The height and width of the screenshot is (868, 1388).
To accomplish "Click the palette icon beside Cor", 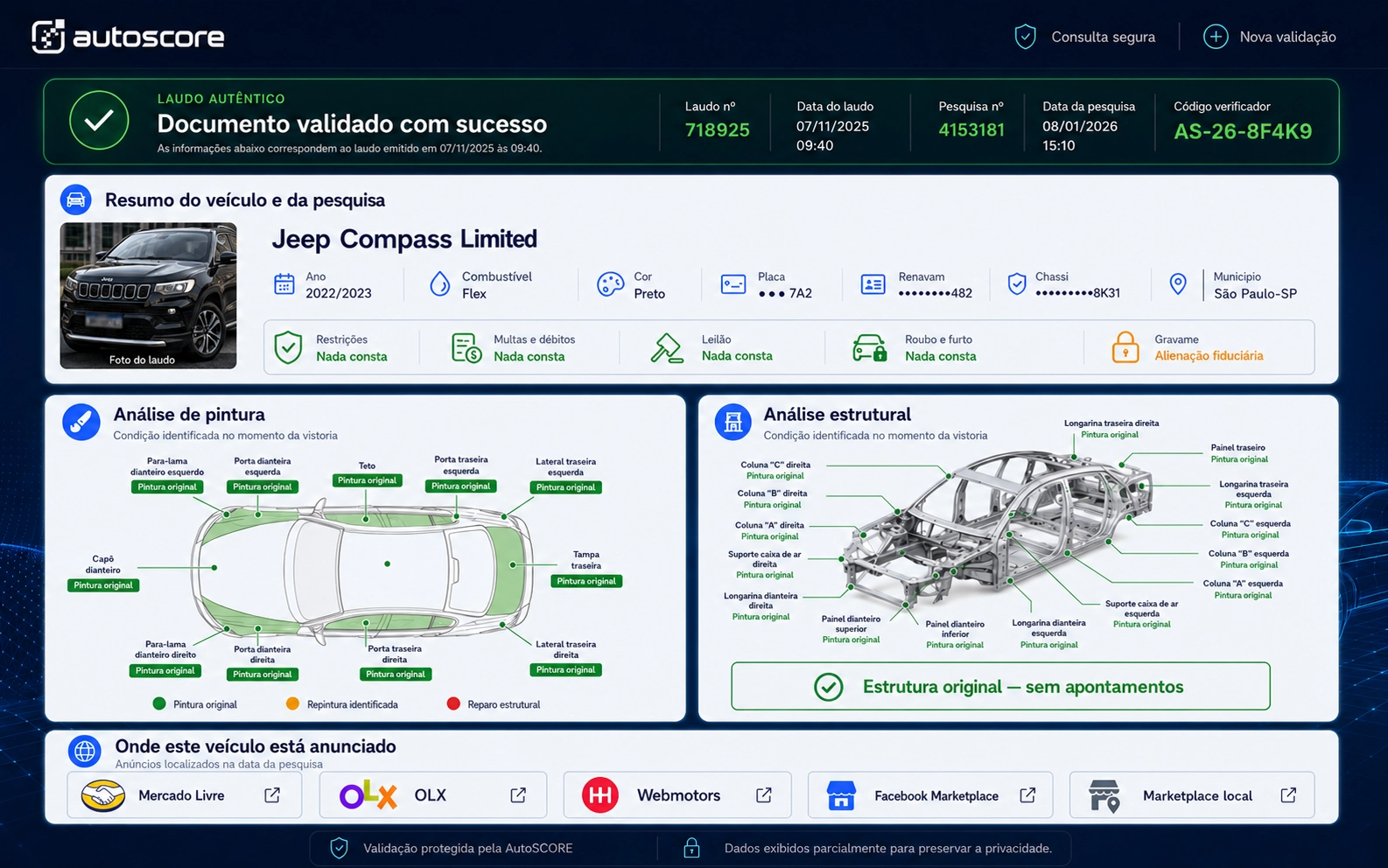I will point(610,284).
